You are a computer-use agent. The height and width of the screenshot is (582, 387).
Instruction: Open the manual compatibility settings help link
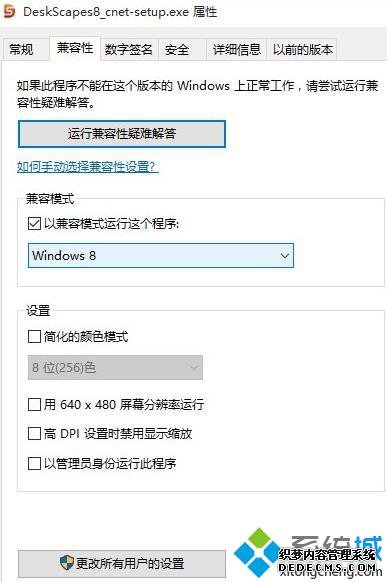(88, 167)
